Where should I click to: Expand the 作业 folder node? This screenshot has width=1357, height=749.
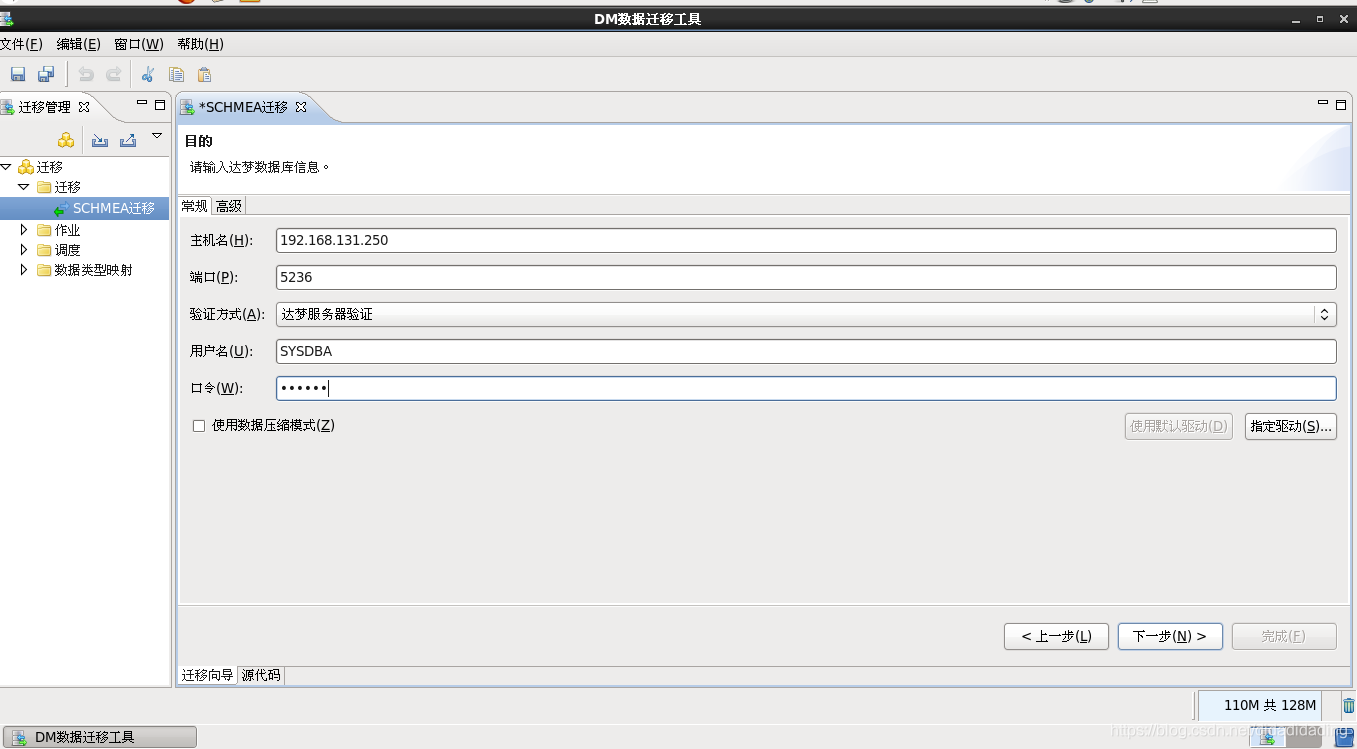24,229
